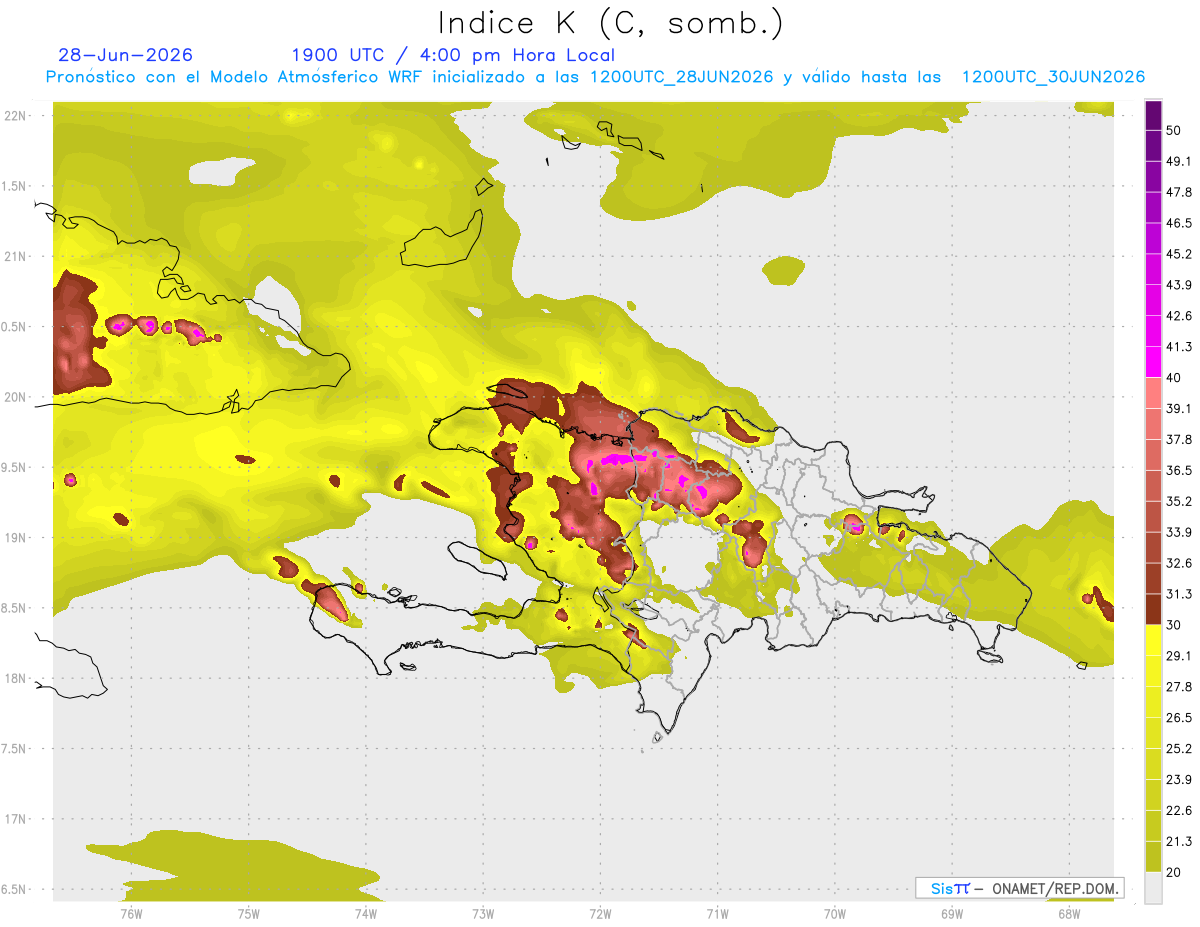This screenshot has height=927, width=1200.
Task: Click the legend value "26.5"
Action: click(1180, 718)
